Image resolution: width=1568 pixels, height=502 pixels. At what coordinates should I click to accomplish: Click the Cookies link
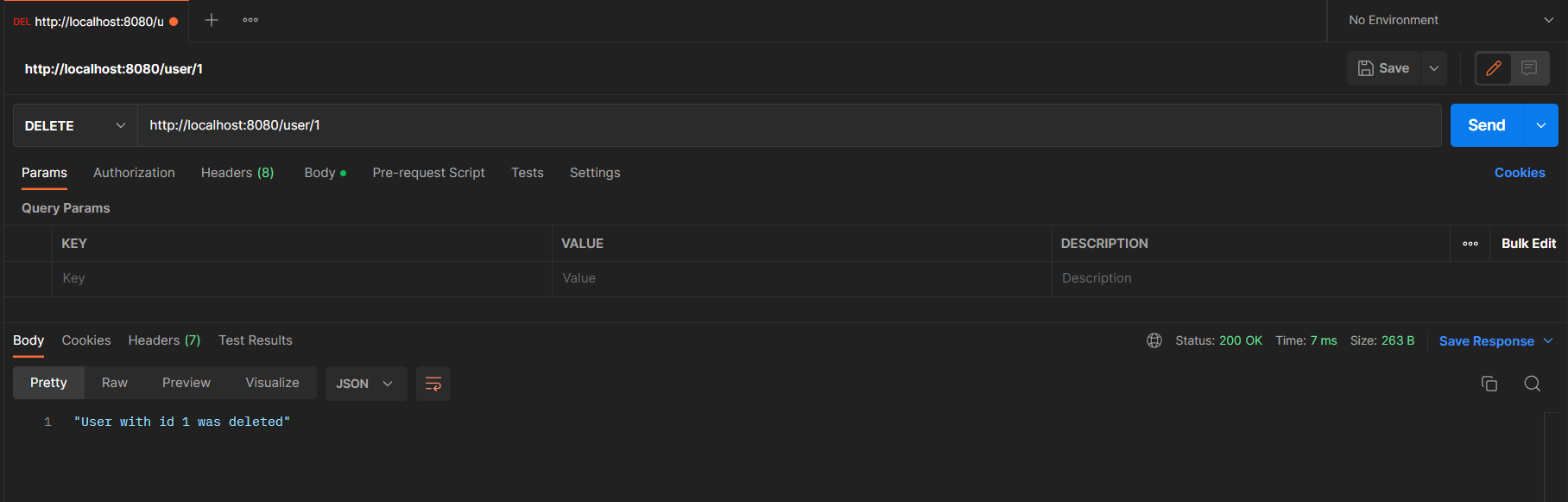1520,173
